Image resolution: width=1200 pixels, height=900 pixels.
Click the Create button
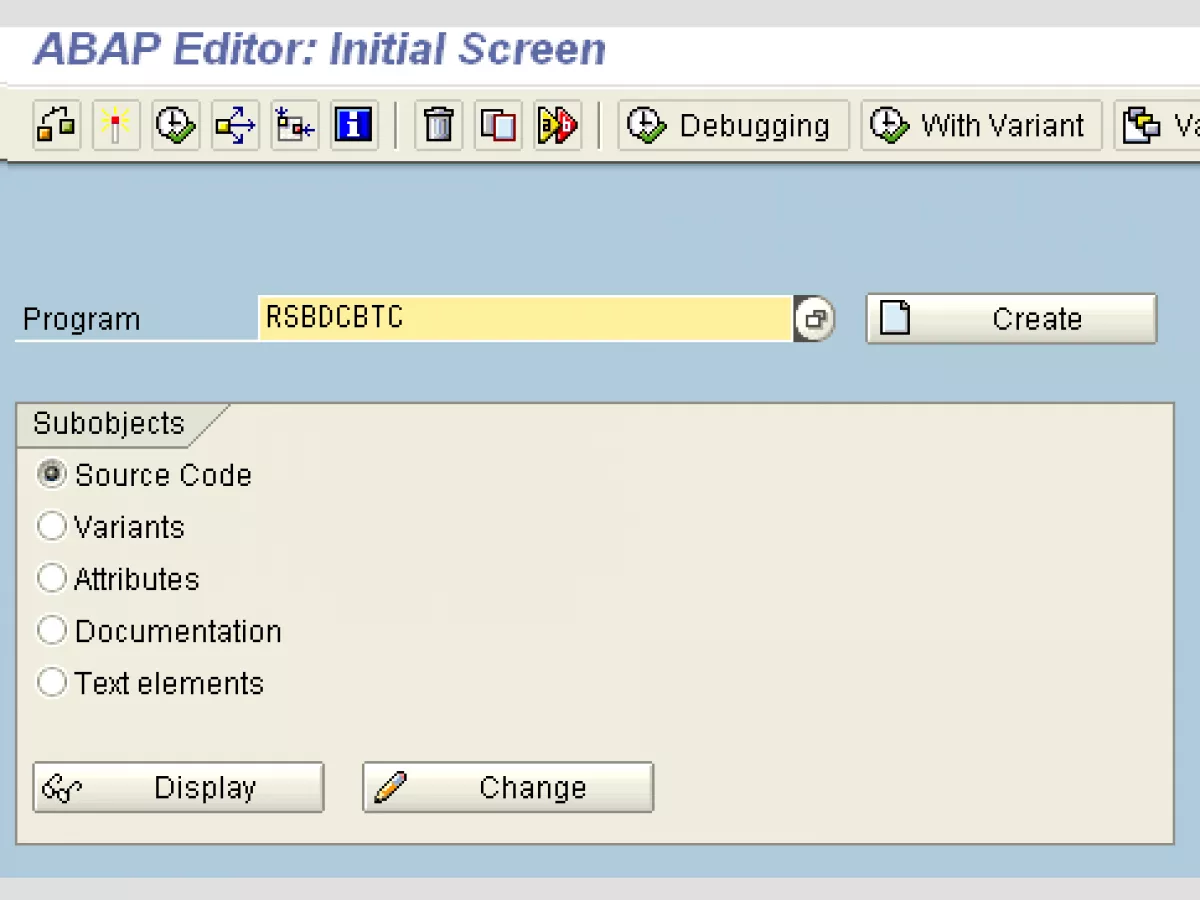1011,319
